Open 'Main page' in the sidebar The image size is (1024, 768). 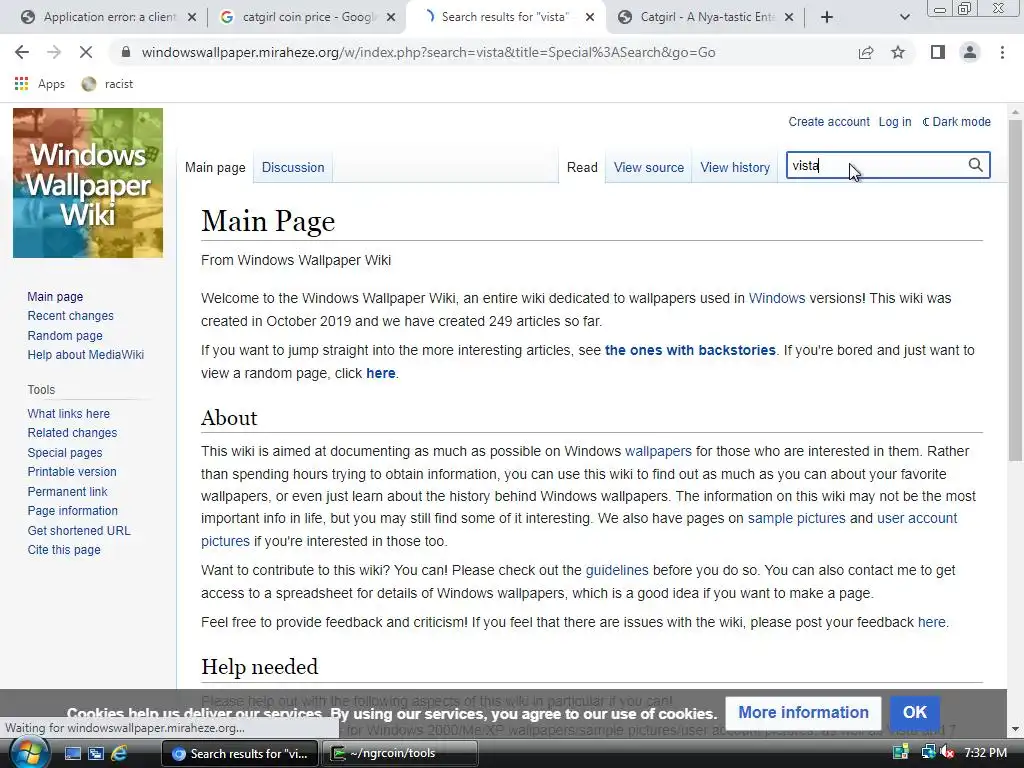[55, 296]
